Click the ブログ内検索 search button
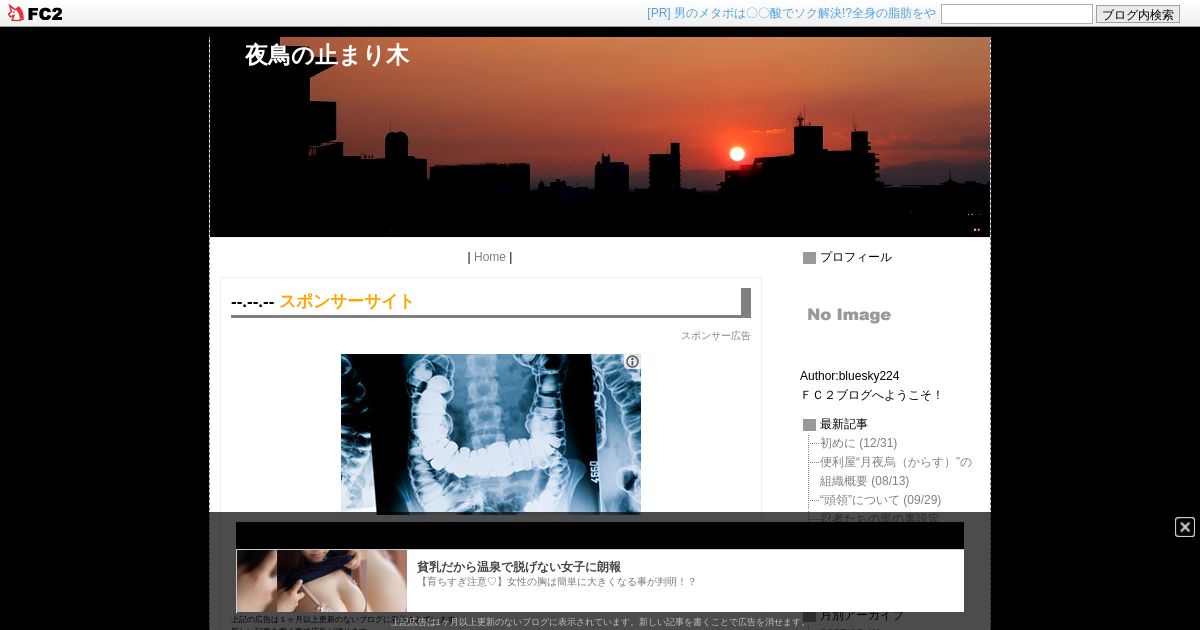1200x630 pixels. coord(1138,14)
